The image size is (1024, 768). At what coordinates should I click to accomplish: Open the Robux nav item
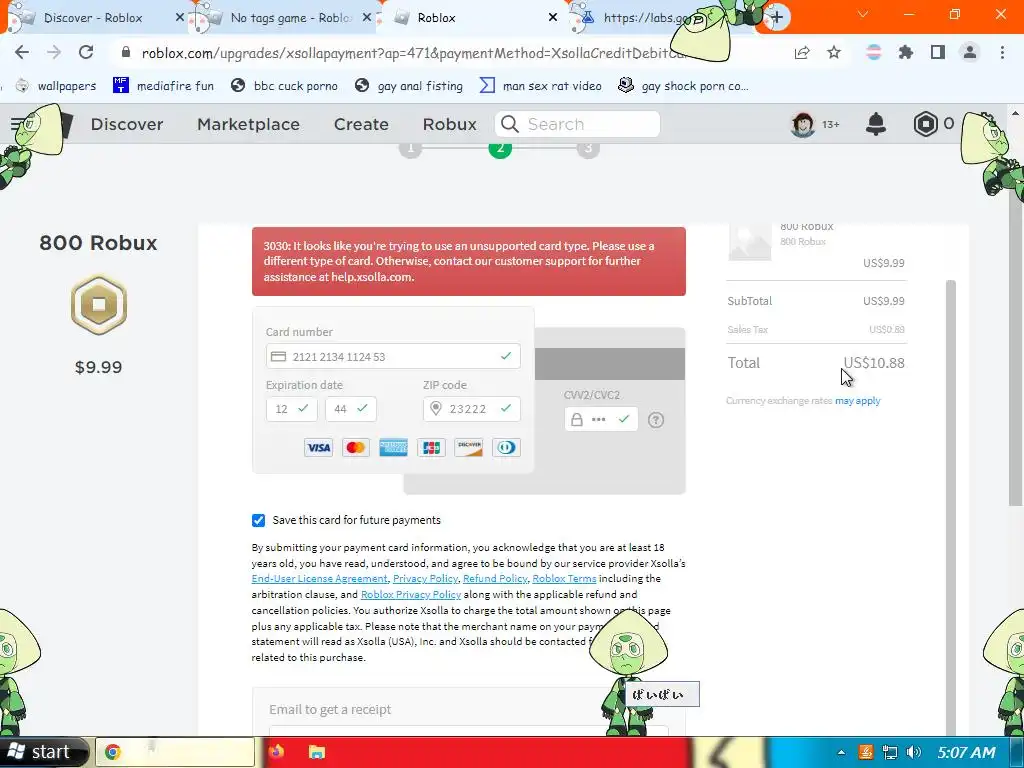point(449,124)
